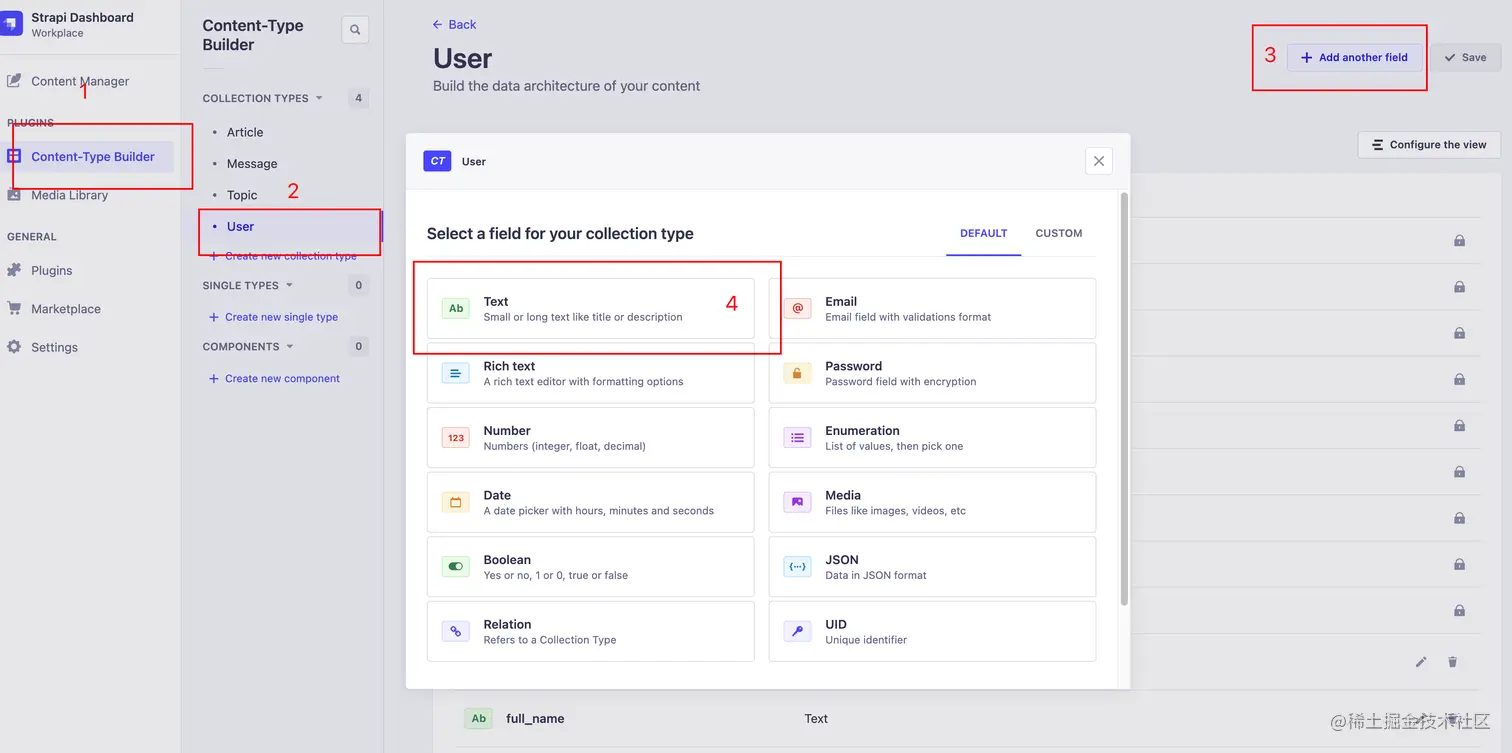This screenshot has height=753, width=1512.
Task: Open Plugins page
Action: pos(51,270)
